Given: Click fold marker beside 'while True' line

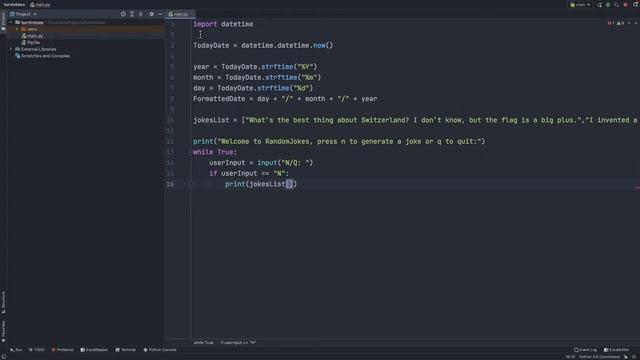Looking at the screenshot, I should (190, 152).
